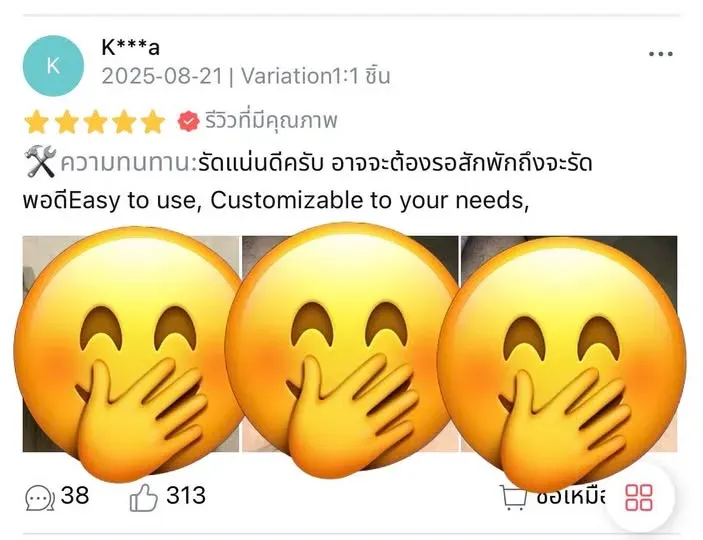Screen dimensions: 703x540
Task: Tap the K profile avatar
Action: click(x=53, y=66)
